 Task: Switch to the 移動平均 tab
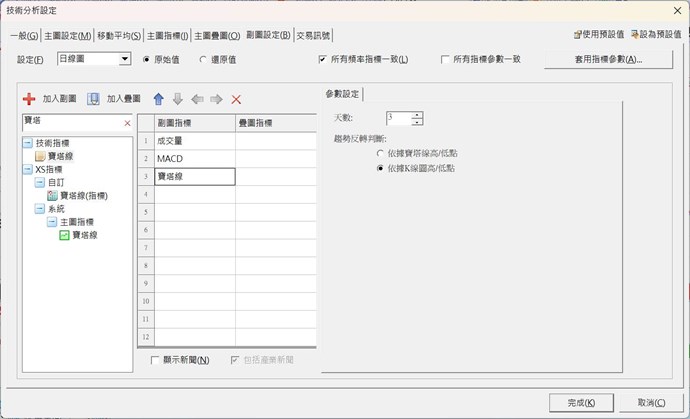click(118, 35)
